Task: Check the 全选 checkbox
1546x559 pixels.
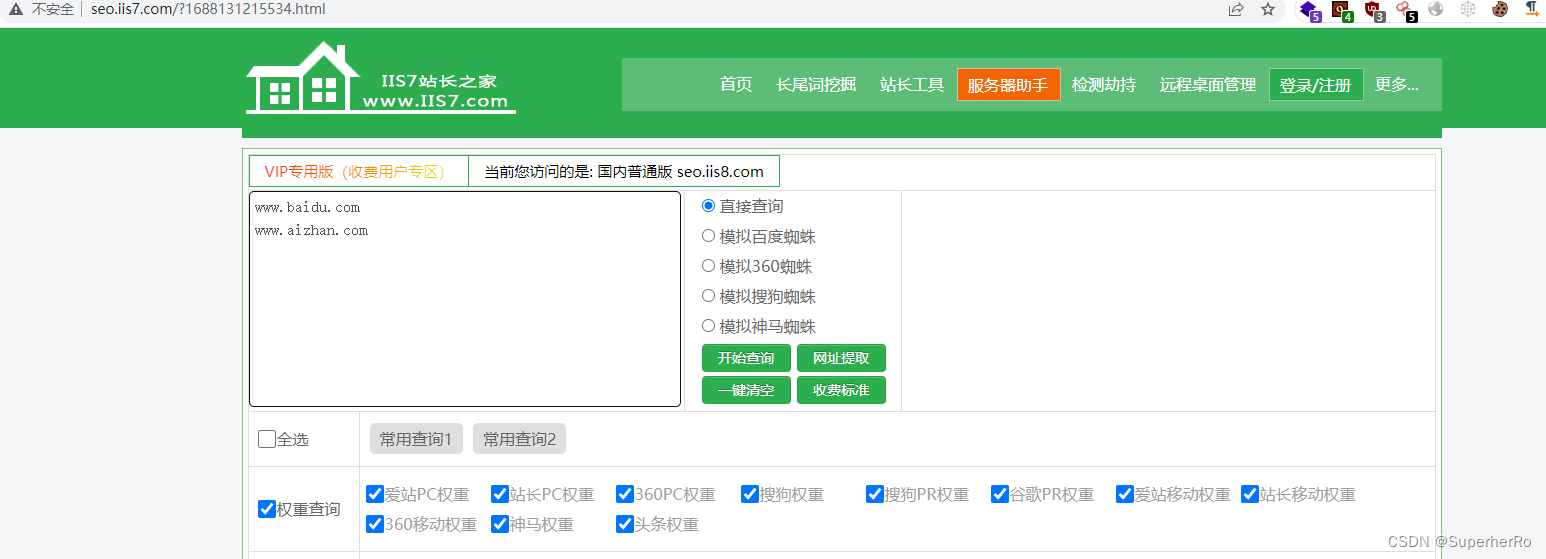Action: pos(267,439)
